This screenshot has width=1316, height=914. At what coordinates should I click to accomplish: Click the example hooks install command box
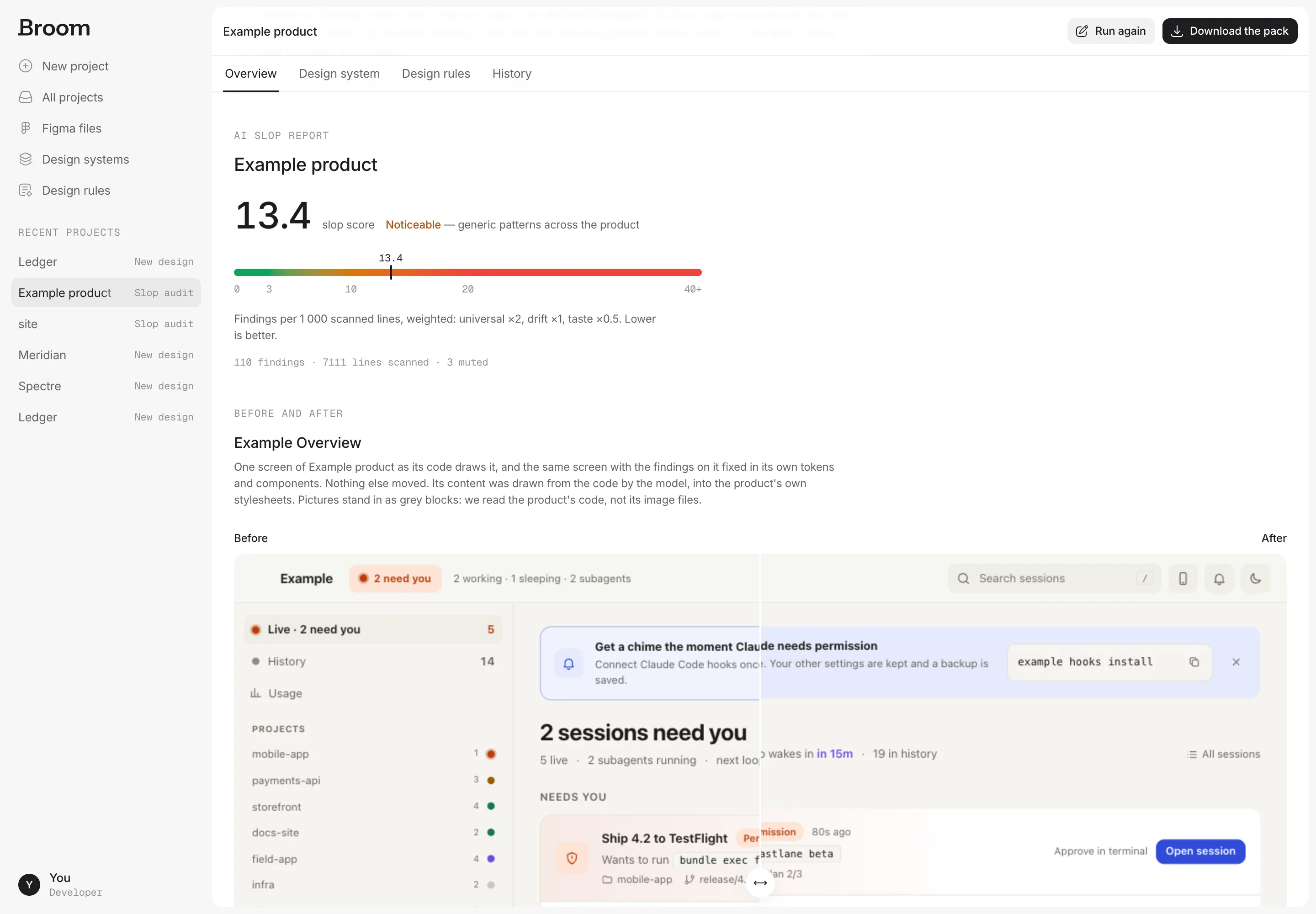pyautogui.click(x=1109, y=661)
